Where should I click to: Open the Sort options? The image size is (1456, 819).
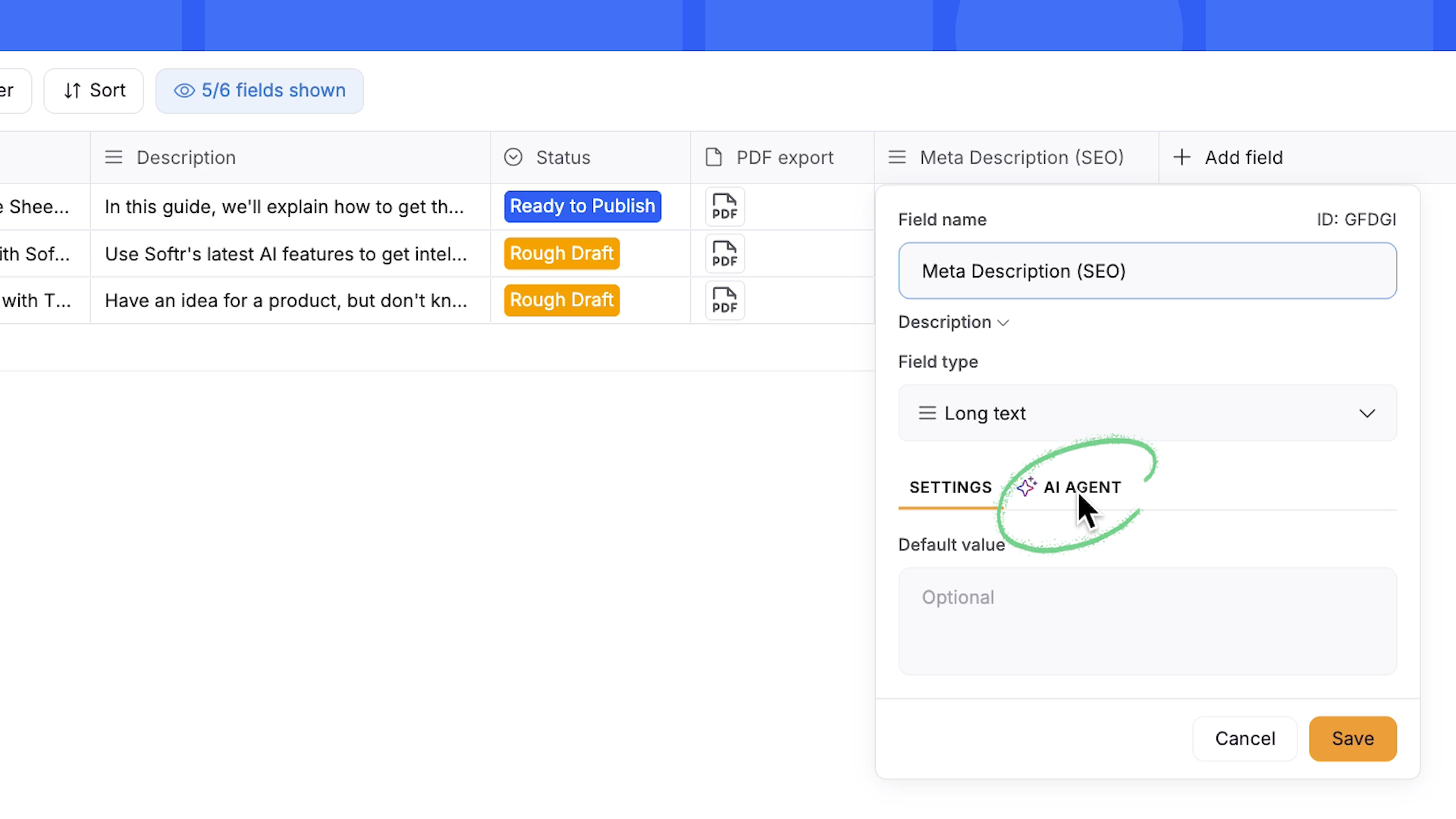93,90
